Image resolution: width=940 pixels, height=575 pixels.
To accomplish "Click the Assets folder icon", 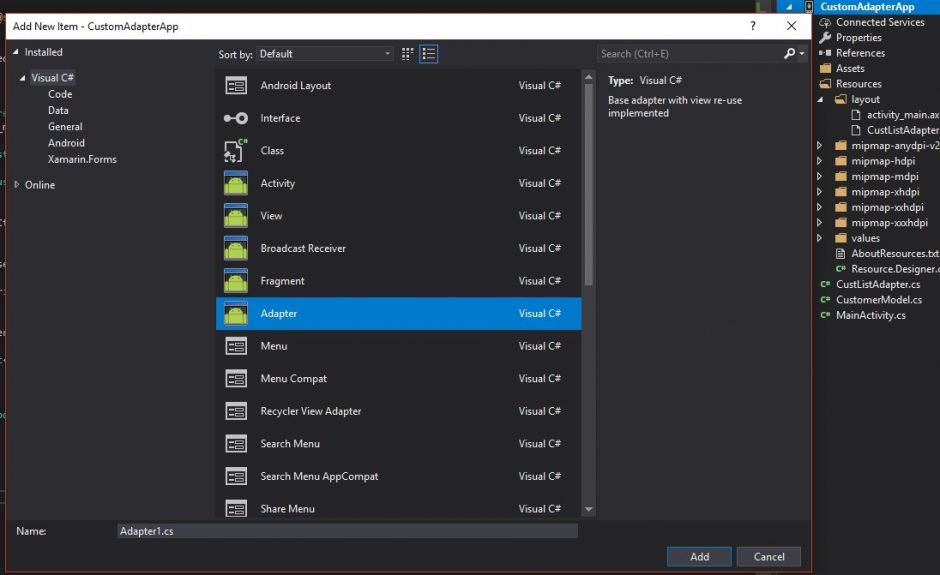I will point(825,68).
